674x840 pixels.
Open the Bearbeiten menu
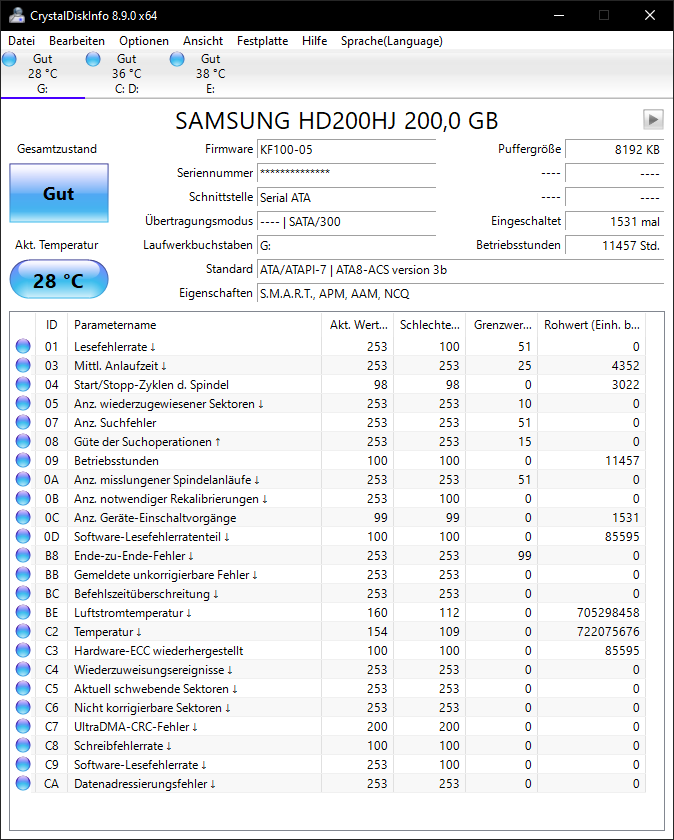tap(77, 41)
